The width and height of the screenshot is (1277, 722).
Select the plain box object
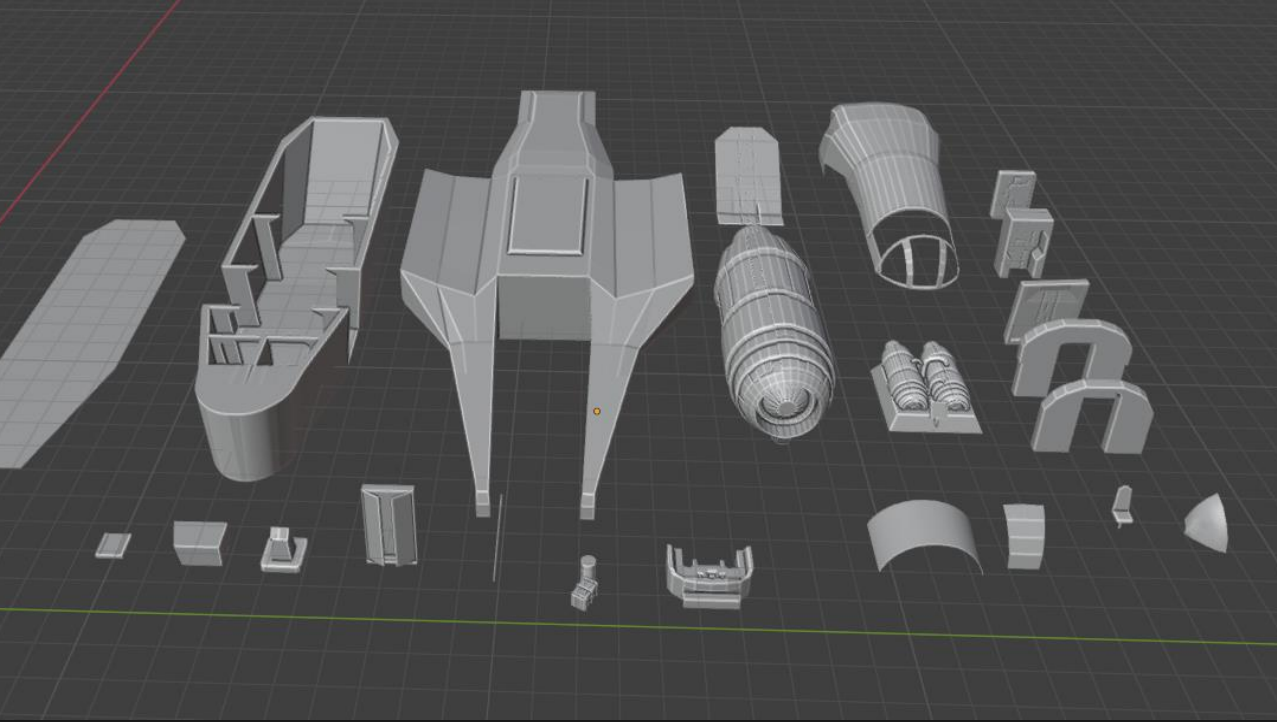(199, 543)
